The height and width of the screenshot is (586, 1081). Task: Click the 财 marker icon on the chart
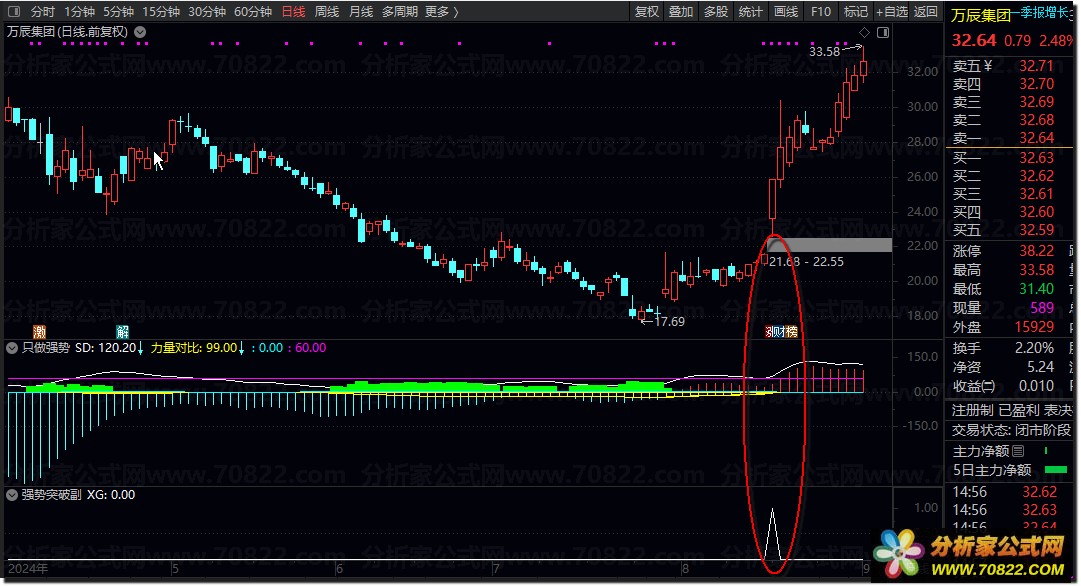coord(780,332)
